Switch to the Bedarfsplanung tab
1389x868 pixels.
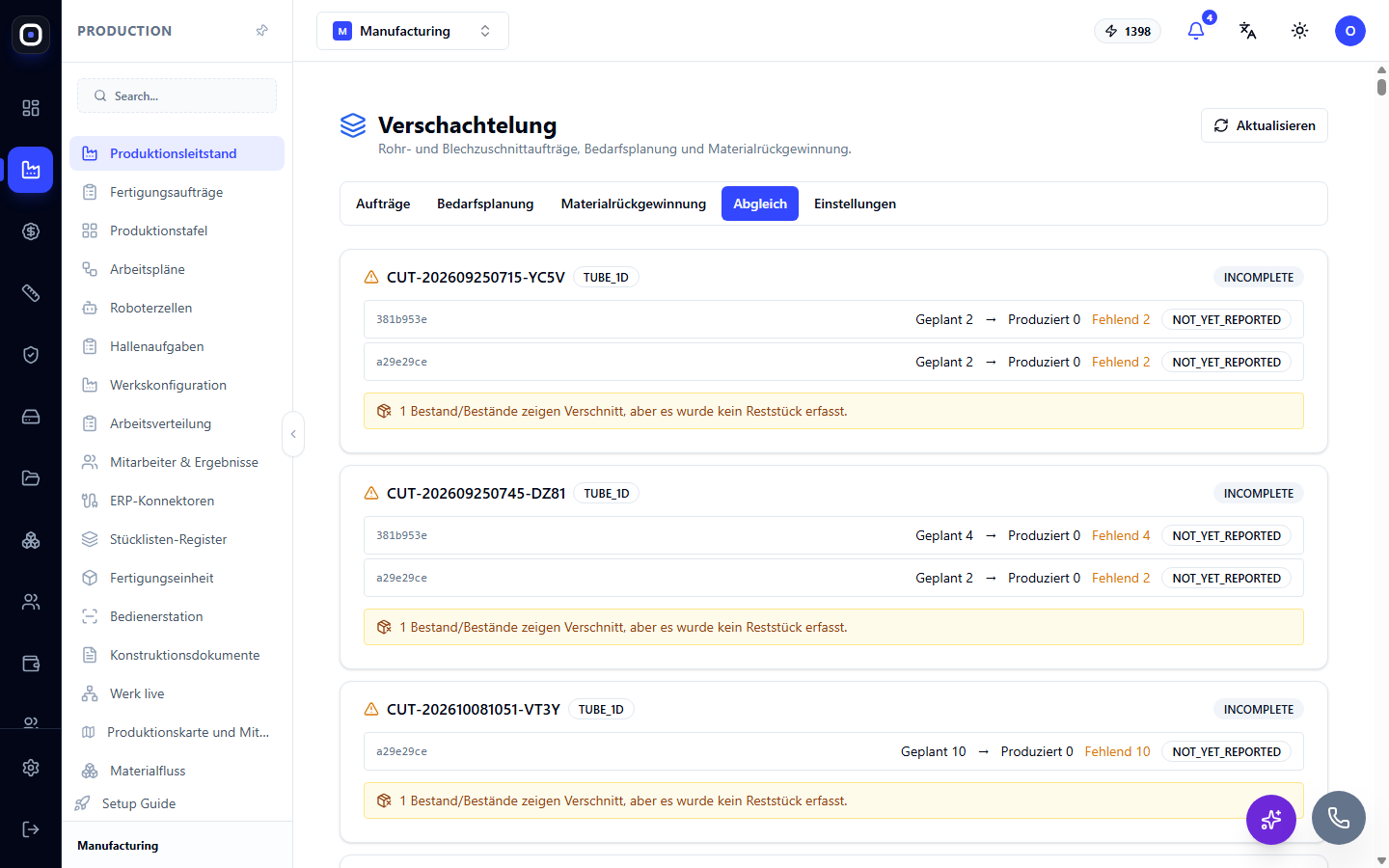point(485,203)
